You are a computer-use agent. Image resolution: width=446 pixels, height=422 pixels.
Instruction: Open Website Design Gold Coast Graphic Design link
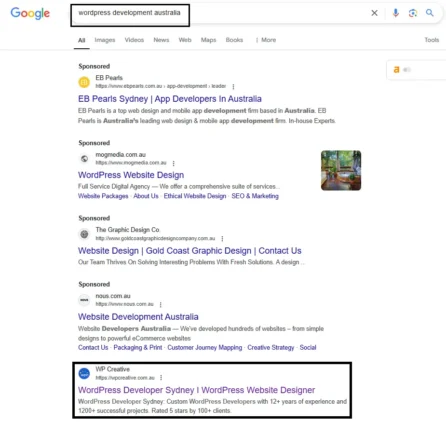tap(190, 251)
